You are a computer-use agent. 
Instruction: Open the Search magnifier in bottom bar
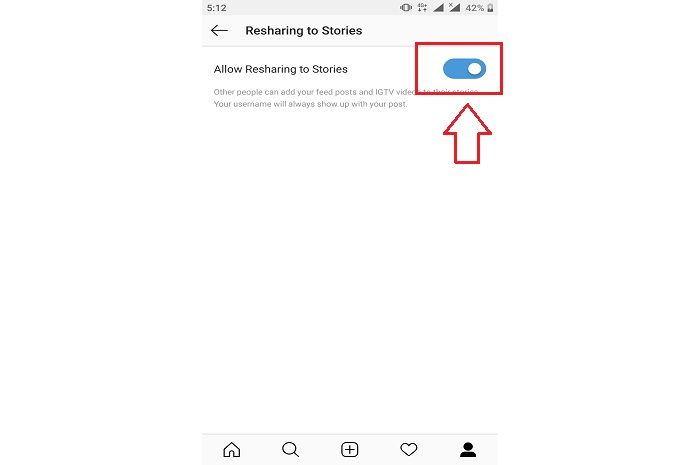[290, 449]
